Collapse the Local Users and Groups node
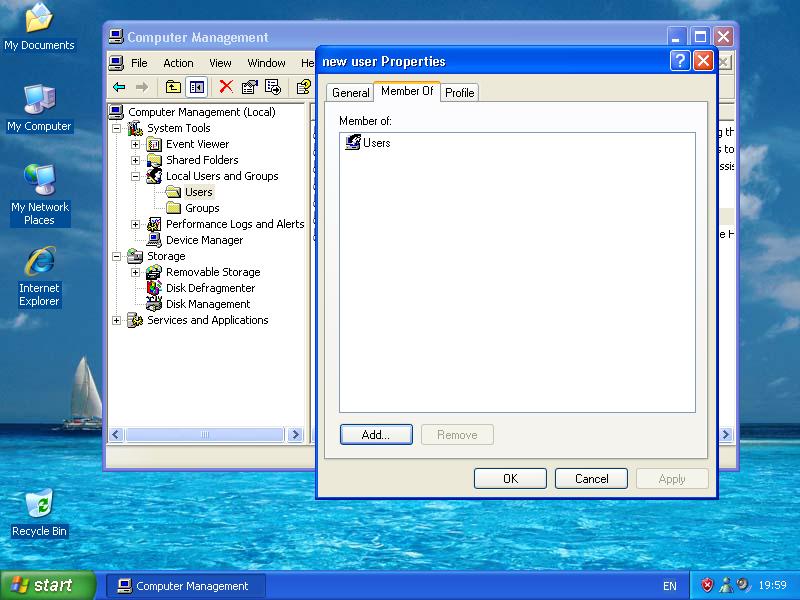 (135, 176)
